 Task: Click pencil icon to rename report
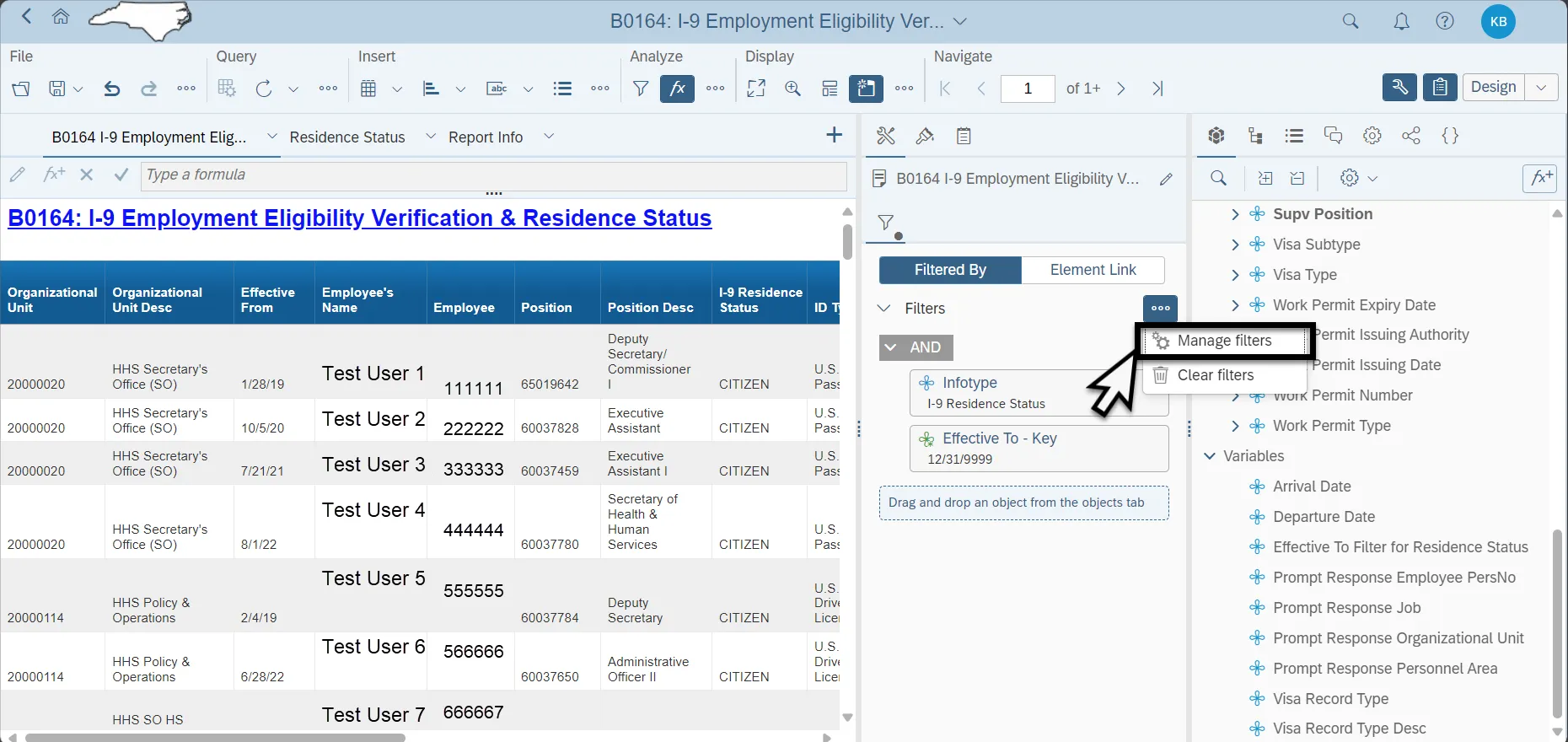click(x=1166, y=179)
